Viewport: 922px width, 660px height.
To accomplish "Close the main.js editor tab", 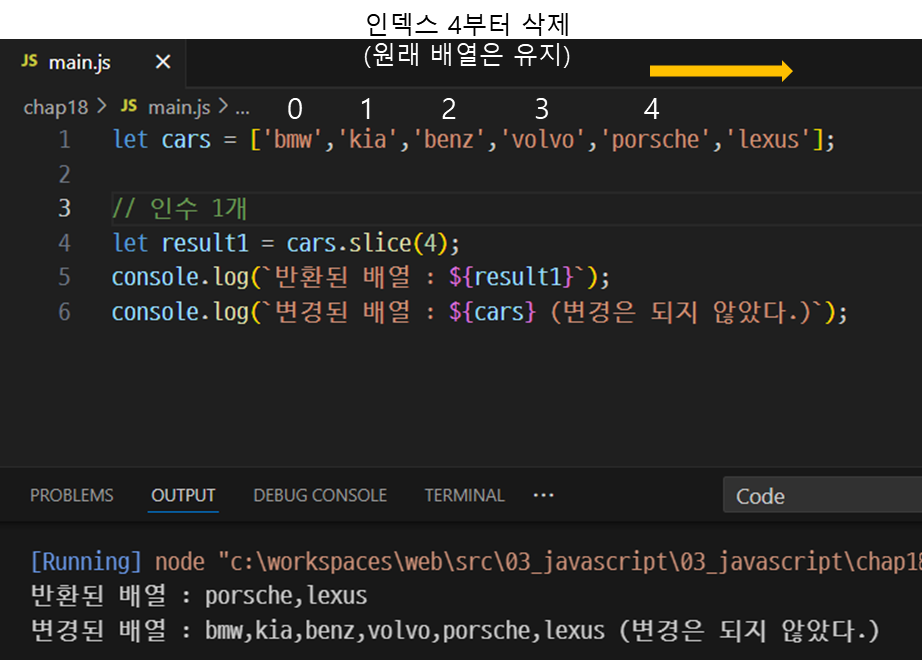I will (x=163, y=62).
